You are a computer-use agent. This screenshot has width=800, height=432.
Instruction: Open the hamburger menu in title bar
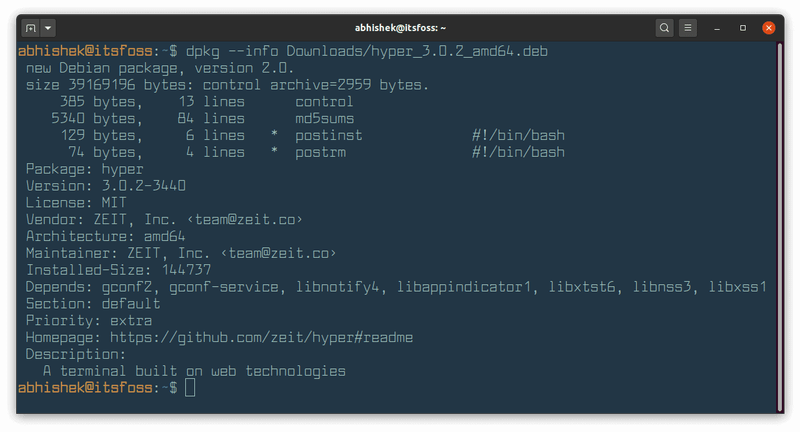(x=692, y=27)
